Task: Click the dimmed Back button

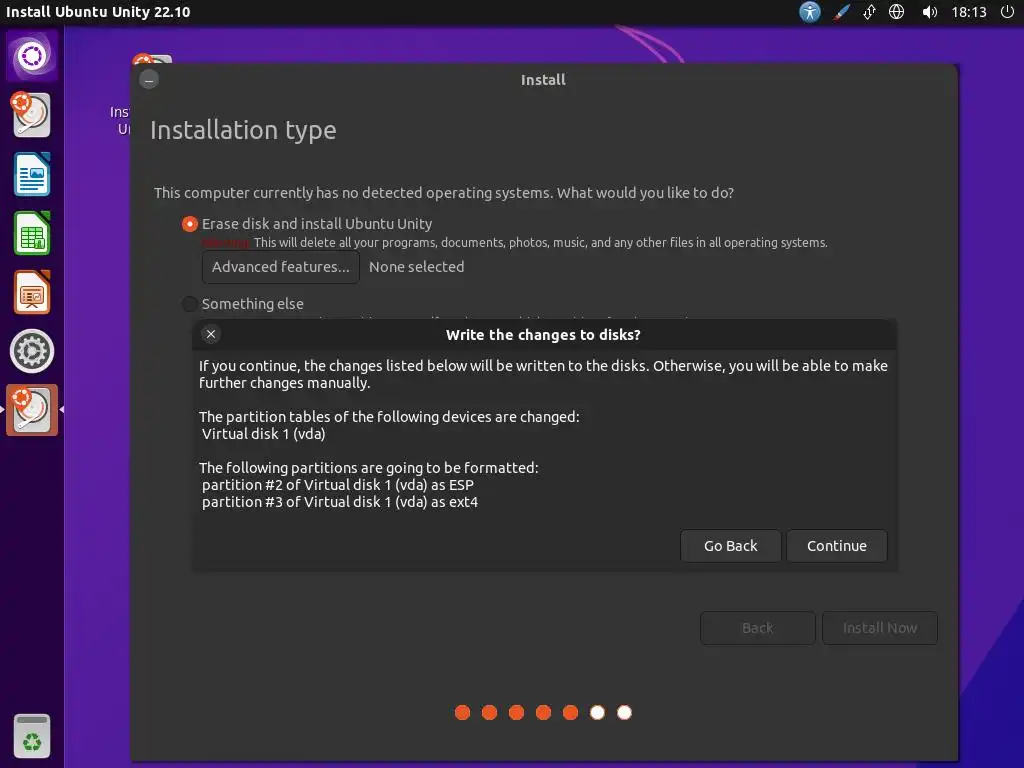Action: [x=758, y=628]
